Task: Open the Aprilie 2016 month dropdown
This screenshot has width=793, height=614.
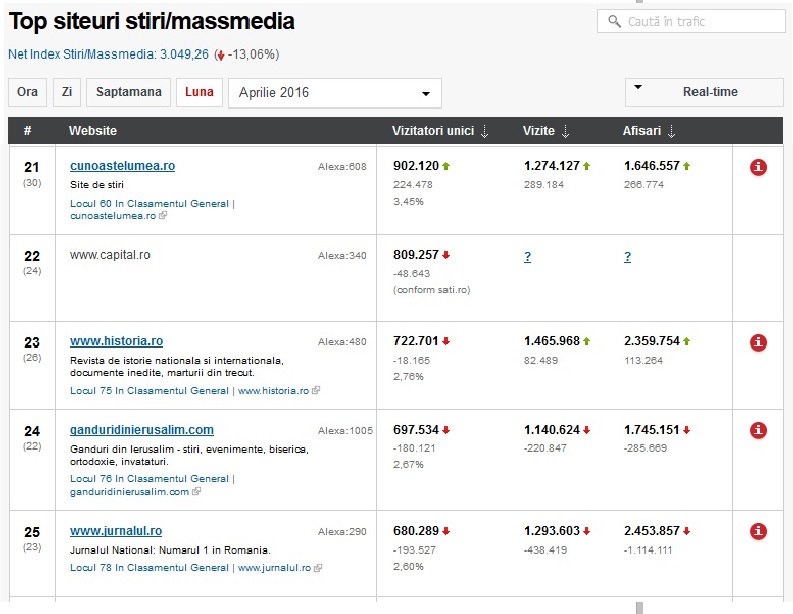Action: pyautogui.click(x=335, y=93)
